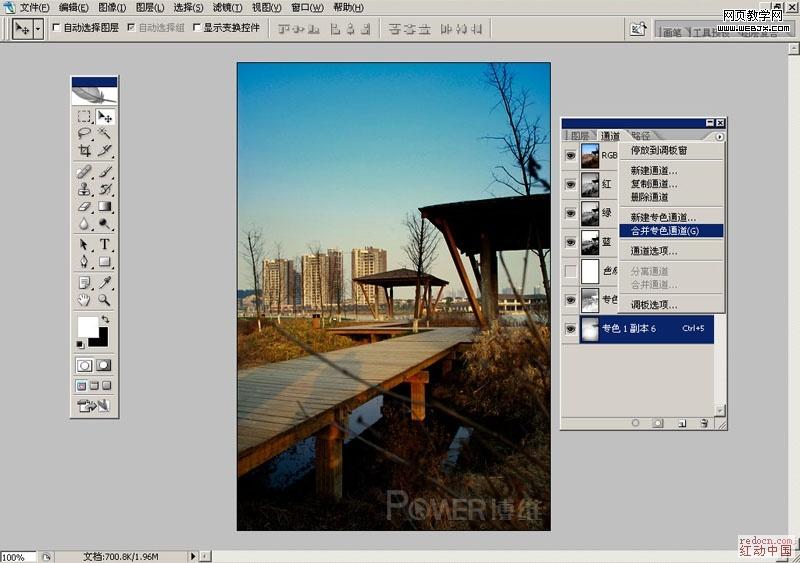Select the Notes tool
This screenshot has width=800, height=563.
pos(84,283)
